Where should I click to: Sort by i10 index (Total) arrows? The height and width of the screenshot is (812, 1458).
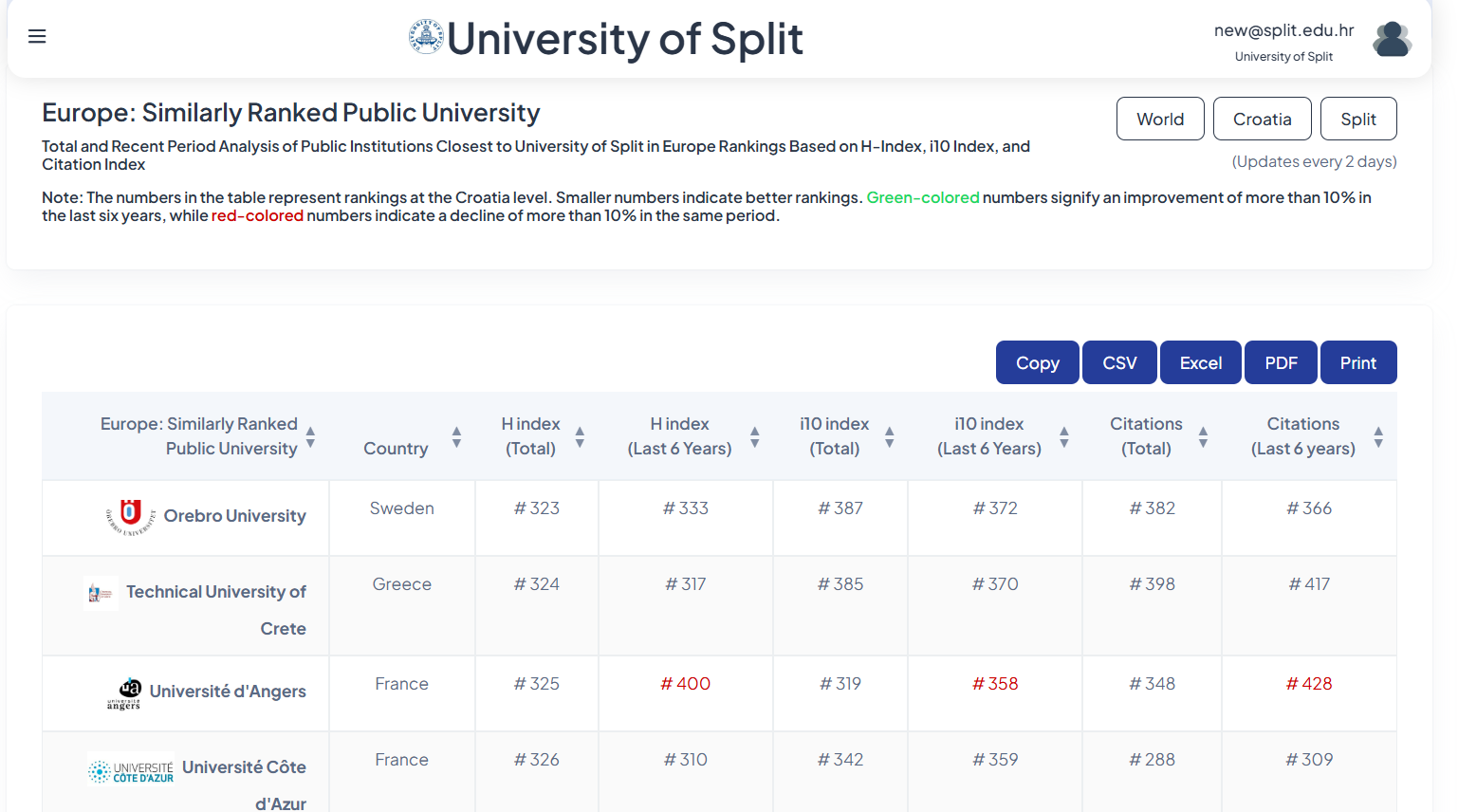(x=890, y=436)
